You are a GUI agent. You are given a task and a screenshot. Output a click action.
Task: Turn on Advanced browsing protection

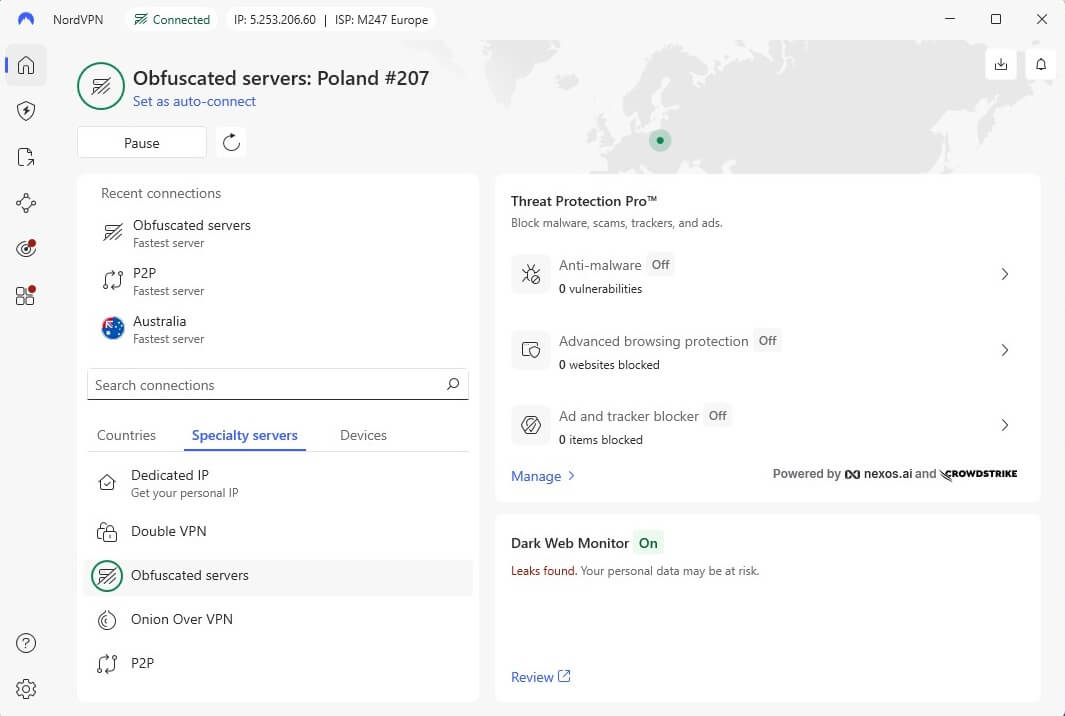click(767, 340)
